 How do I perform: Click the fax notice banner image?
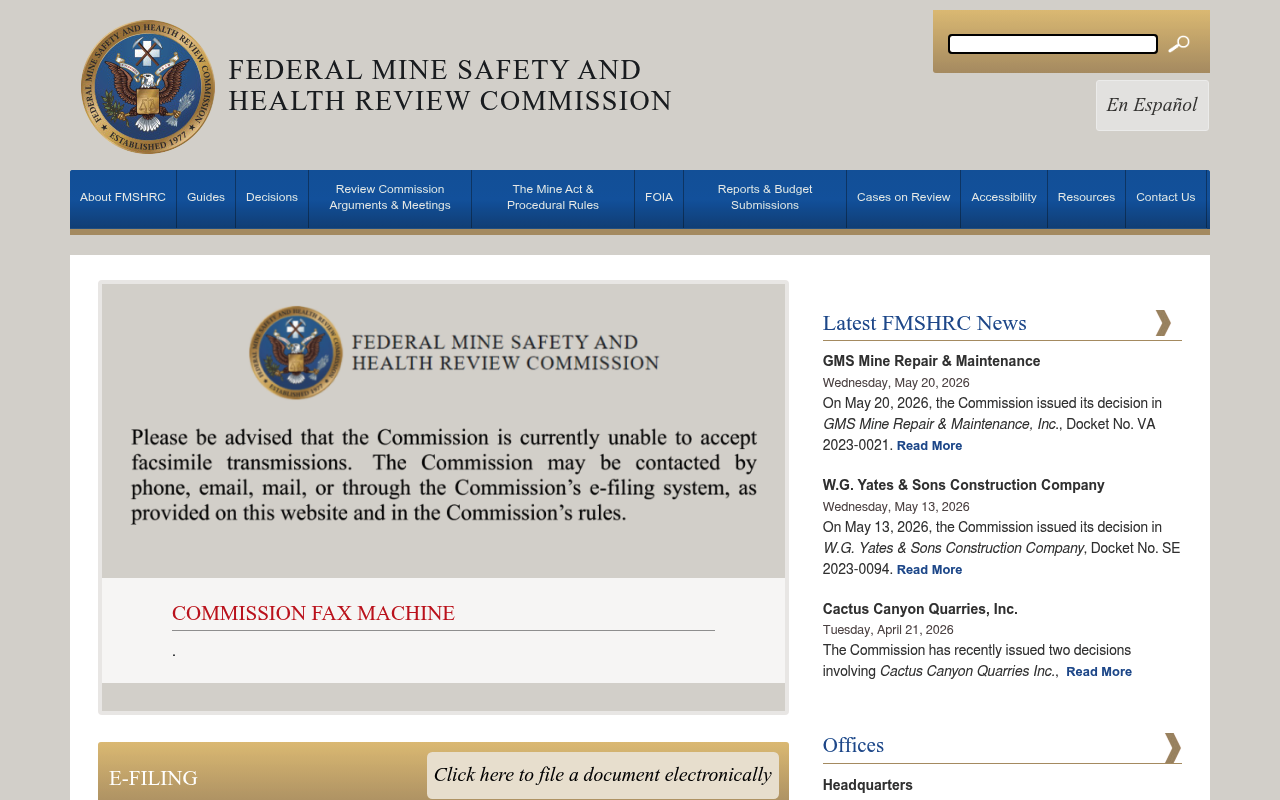tap(443, 431)
